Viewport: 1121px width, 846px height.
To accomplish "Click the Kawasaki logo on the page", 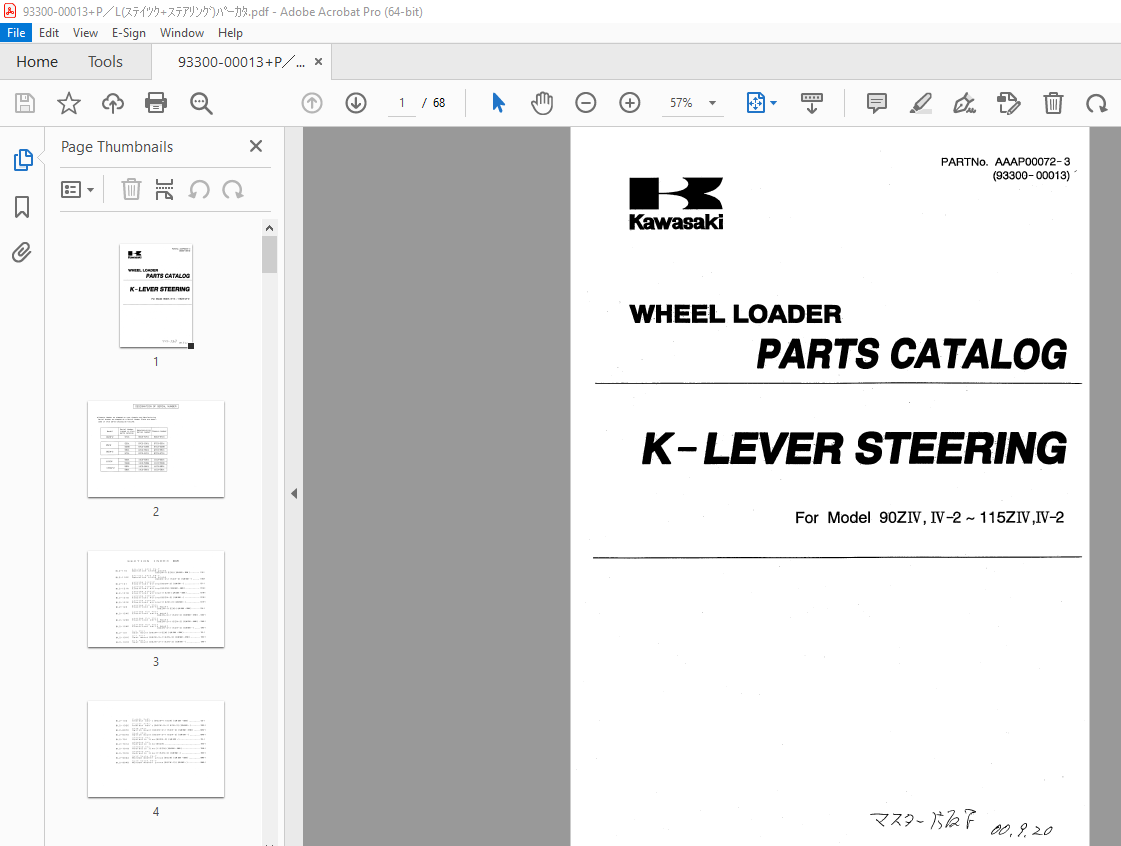I will pyautogui.click(x=676, y=204).
